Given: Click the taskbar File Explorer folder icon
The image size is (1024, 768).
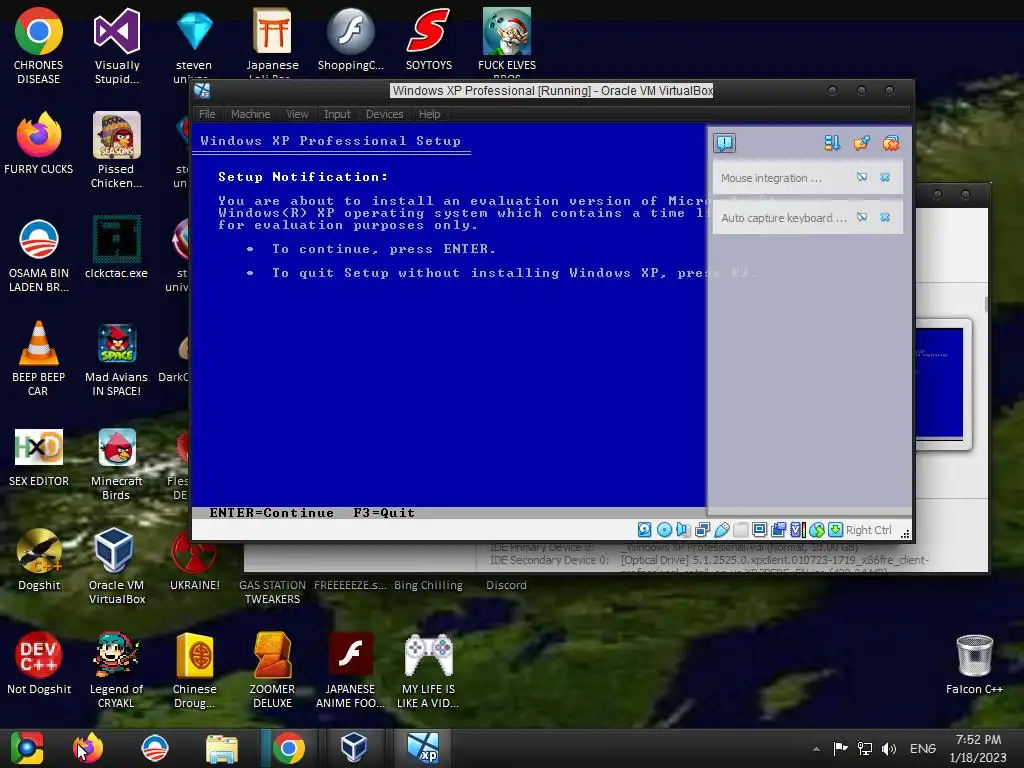Looking at the screenshot, I should tap(222, 748).
